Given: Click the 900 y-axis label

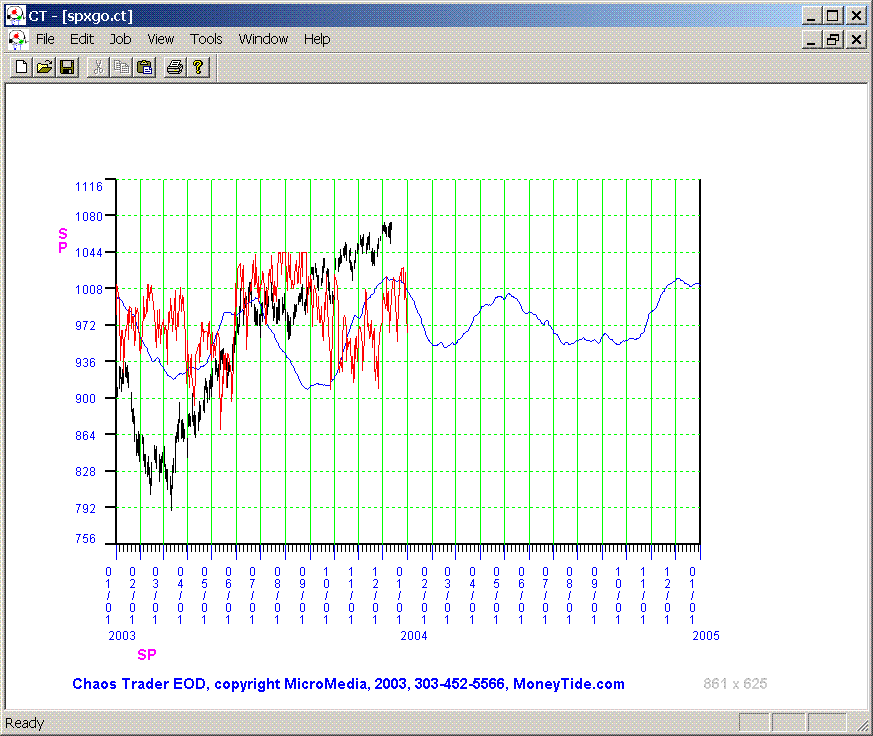Looking at the screenshot, I should pyautogui.click(x=86, y=399).
